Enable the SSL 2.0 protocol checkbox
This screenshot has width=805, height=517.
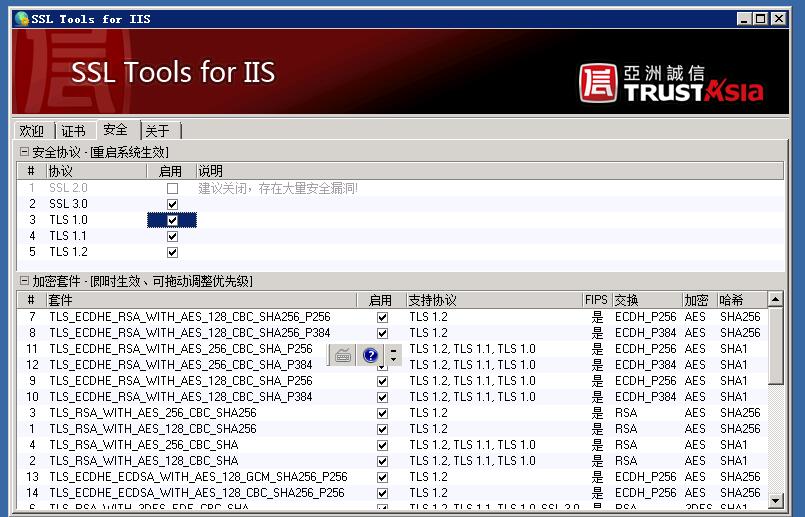(172, 188)
